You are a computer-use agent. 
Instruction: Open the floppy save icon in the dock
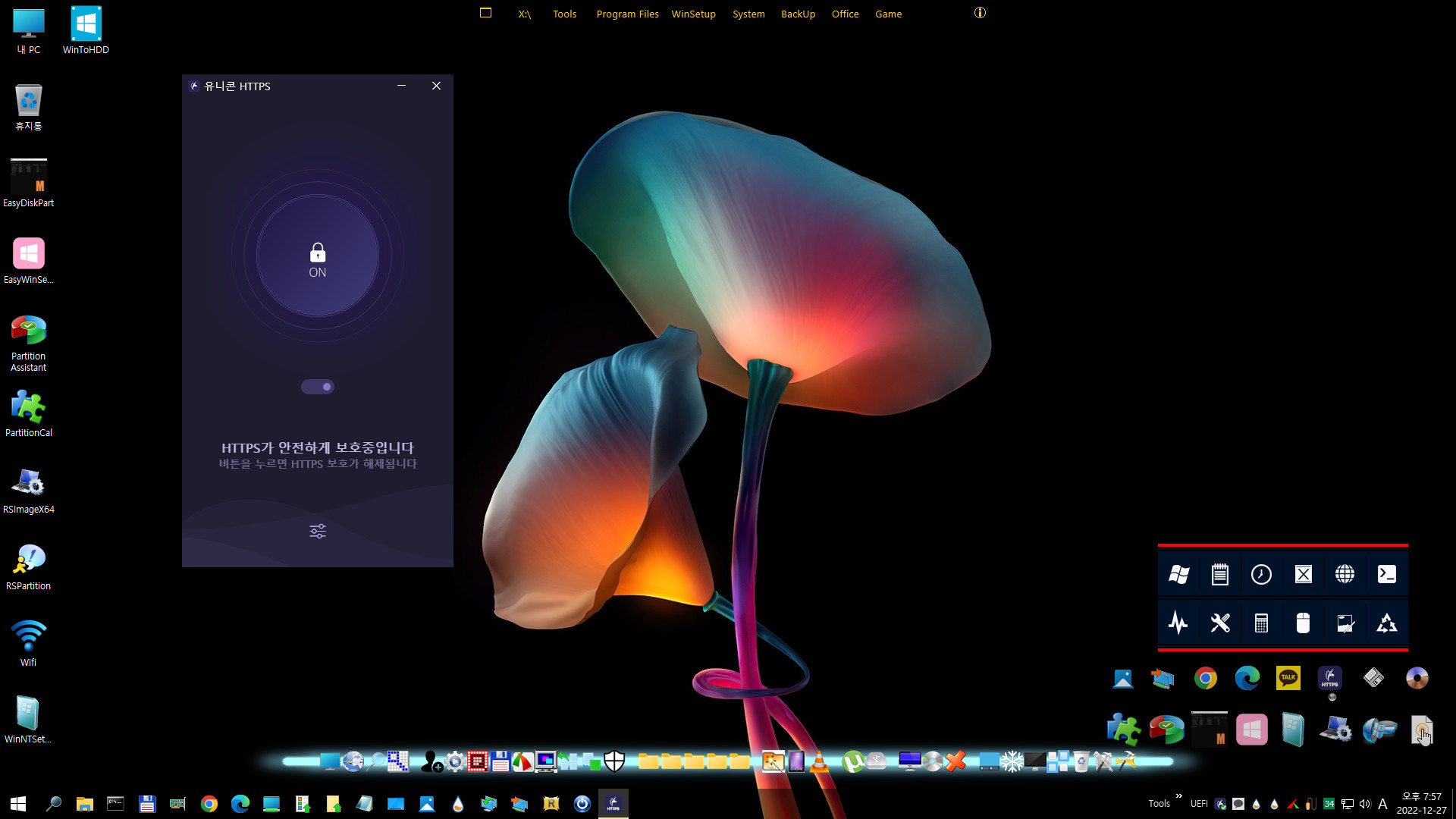point(500,761)
